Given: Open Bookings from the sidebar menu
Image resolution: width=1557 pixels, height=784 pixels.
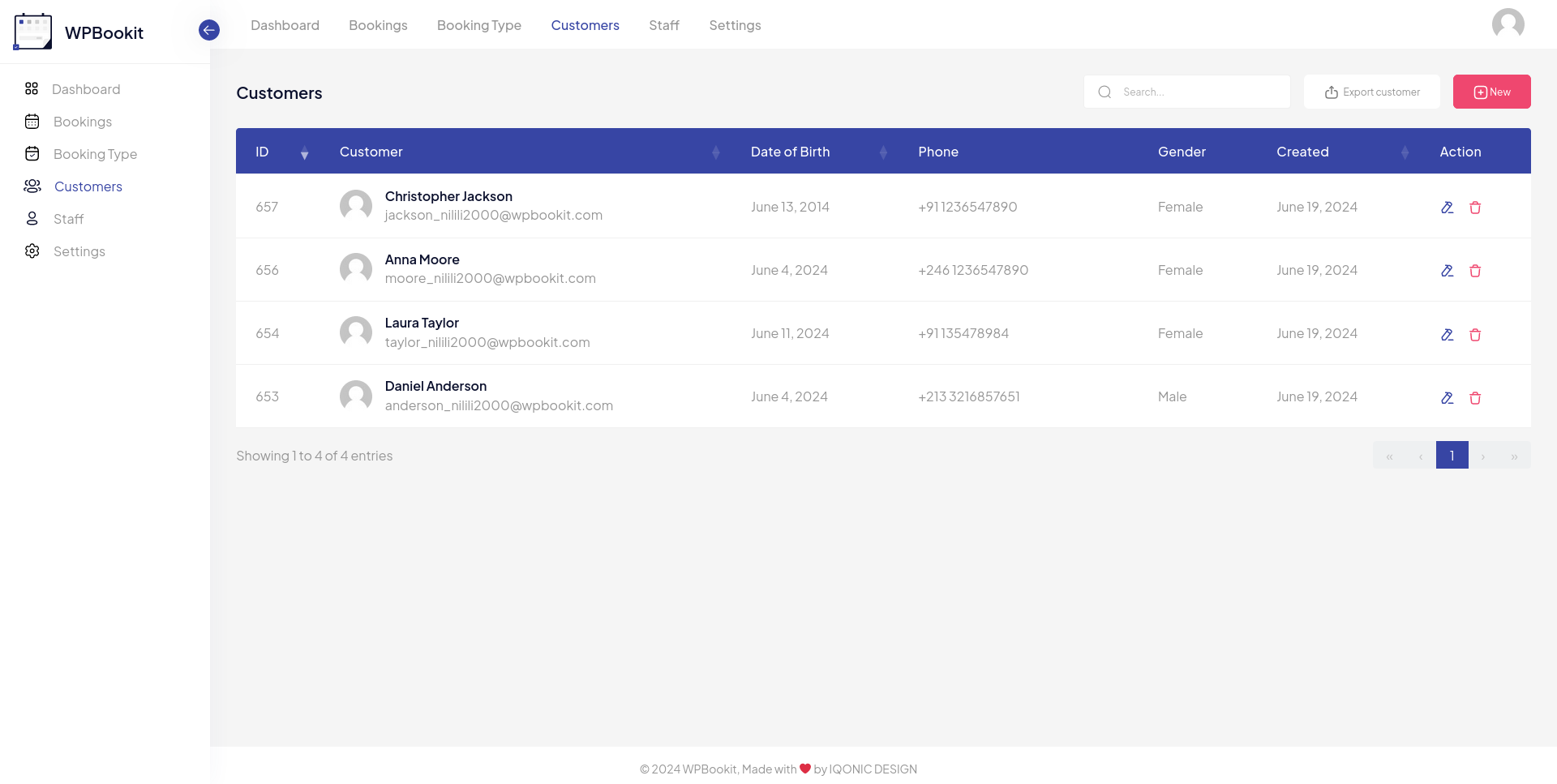Looking at the screenshot, I should click(x=83, y=122).
